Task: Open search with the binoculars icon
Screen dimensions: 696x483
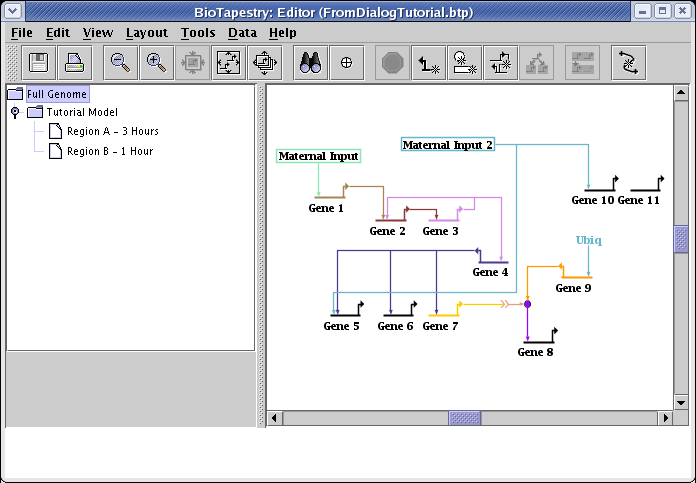Action: pos(310,63)
